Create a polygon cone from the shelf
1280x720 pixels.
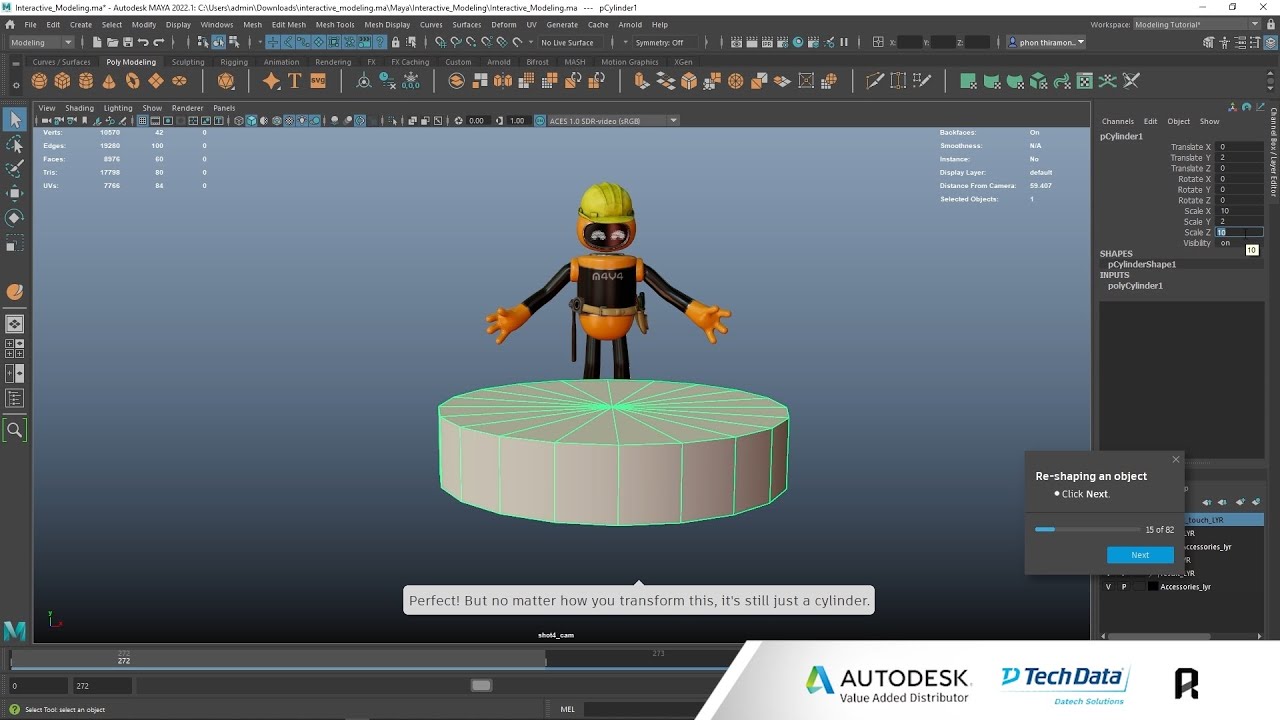pos(109,81)
